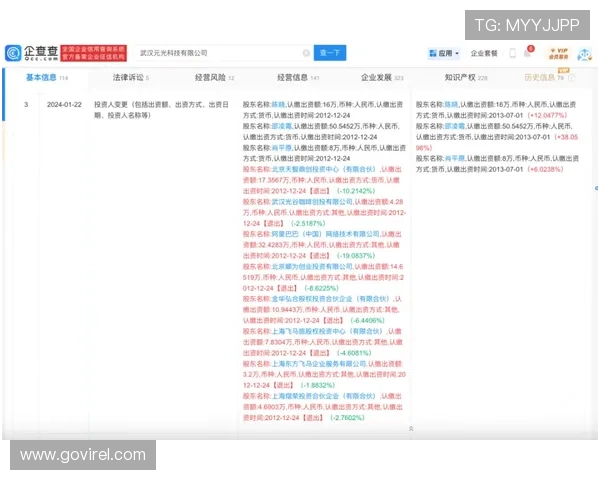The height and width of the screenshot is (480, 600).
Task: Click the (-1.8832%) change value
Action: click(x=318, y=385)
